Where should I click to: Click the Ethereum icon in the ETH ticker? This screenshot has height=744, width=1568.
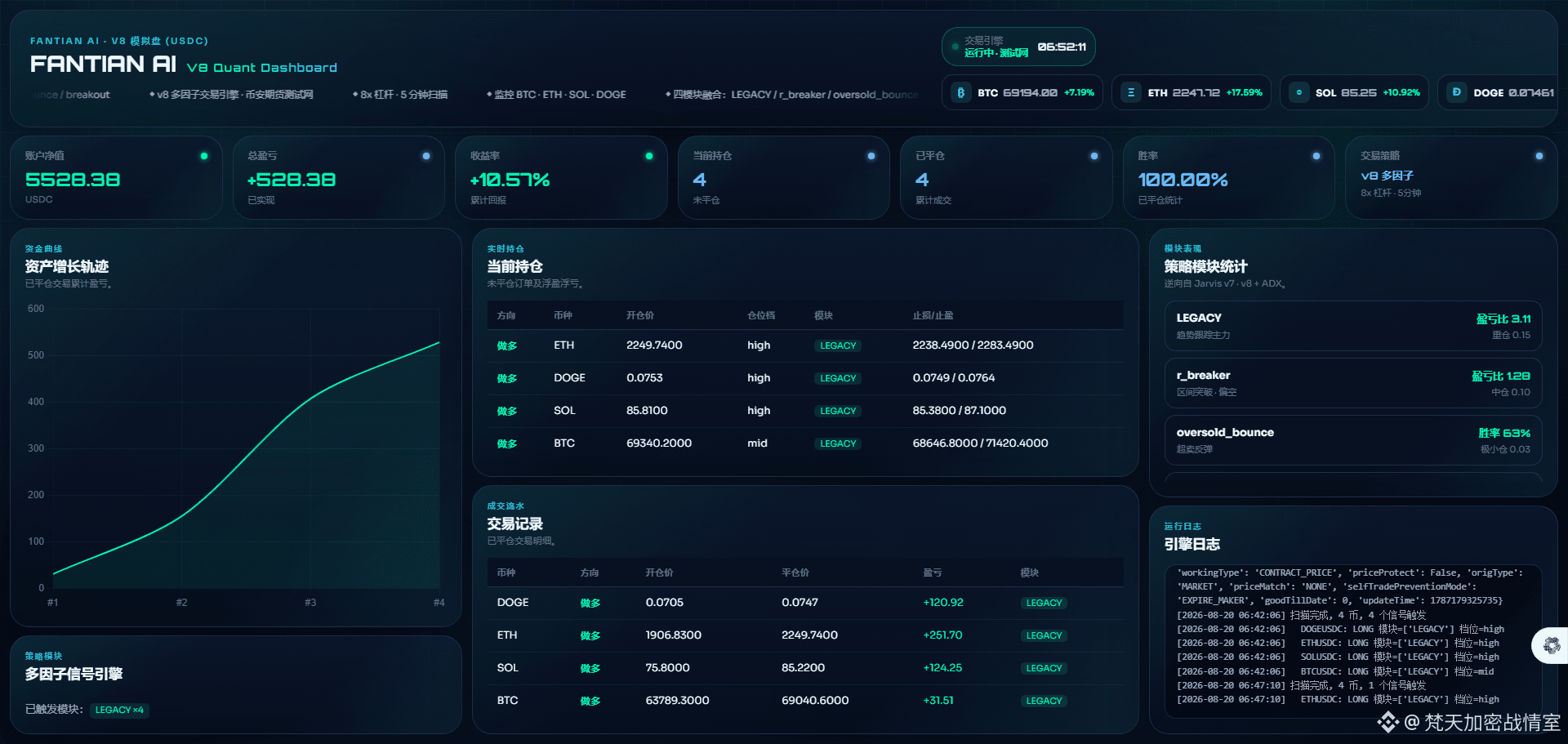click(x=1131, y=93)
